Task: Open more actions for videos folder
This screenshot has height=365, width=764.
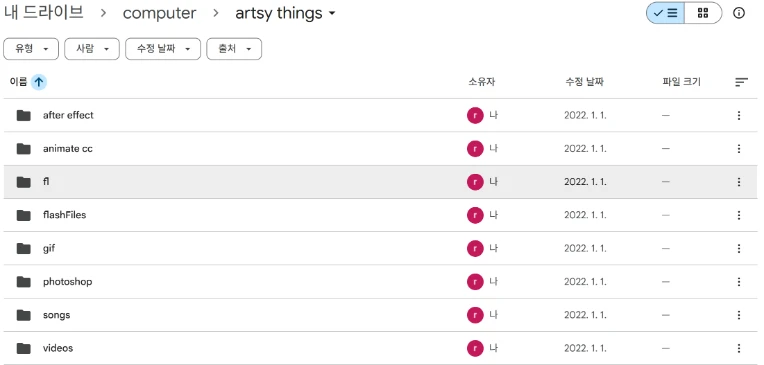Action: tap(739, 348)
